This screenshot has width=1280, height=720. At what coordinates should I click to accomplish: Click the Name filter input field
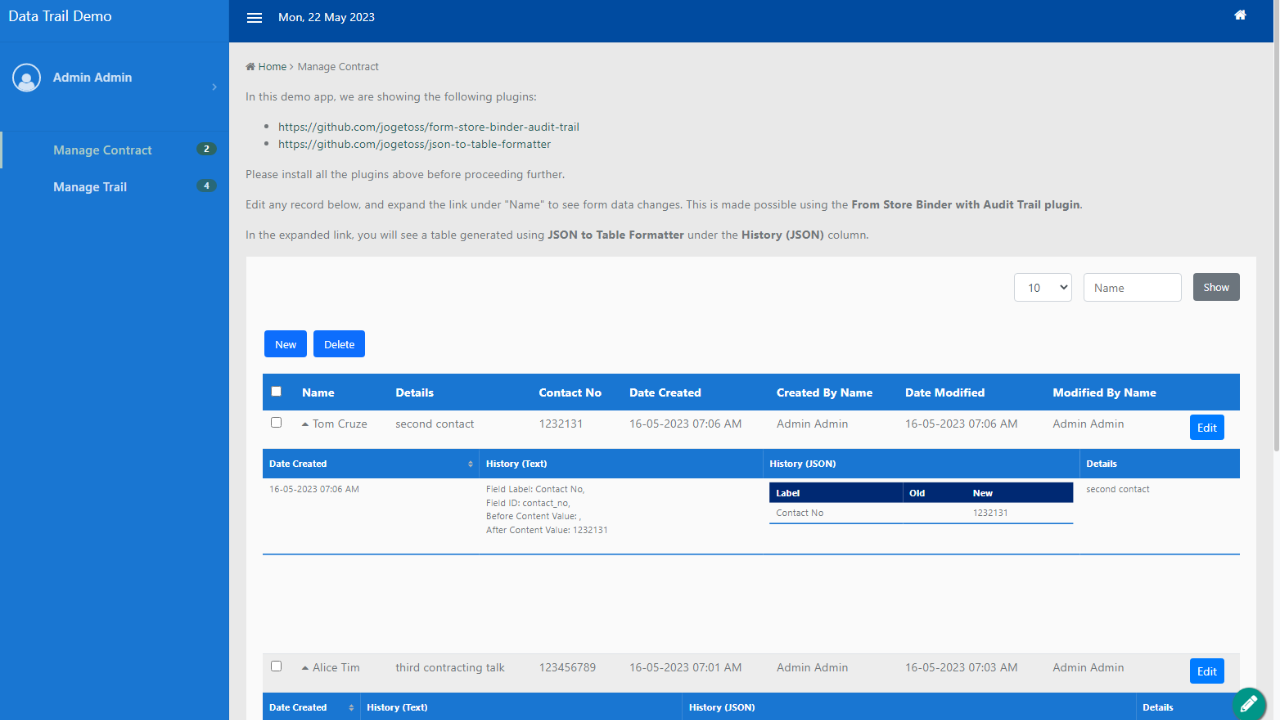click(1132, 288)
